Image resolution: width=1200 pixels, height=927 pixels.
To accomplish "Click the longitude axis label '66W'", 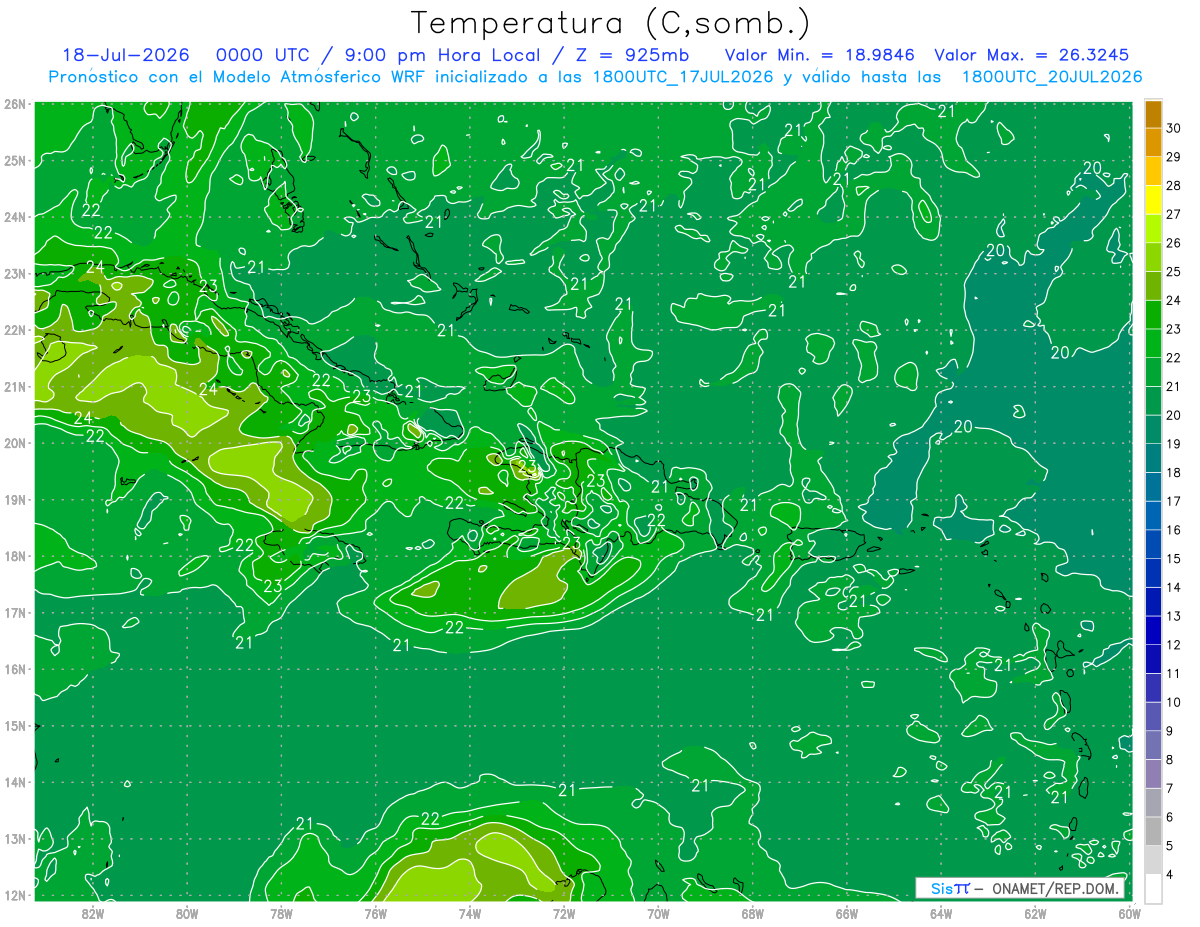I will (847, 913).
